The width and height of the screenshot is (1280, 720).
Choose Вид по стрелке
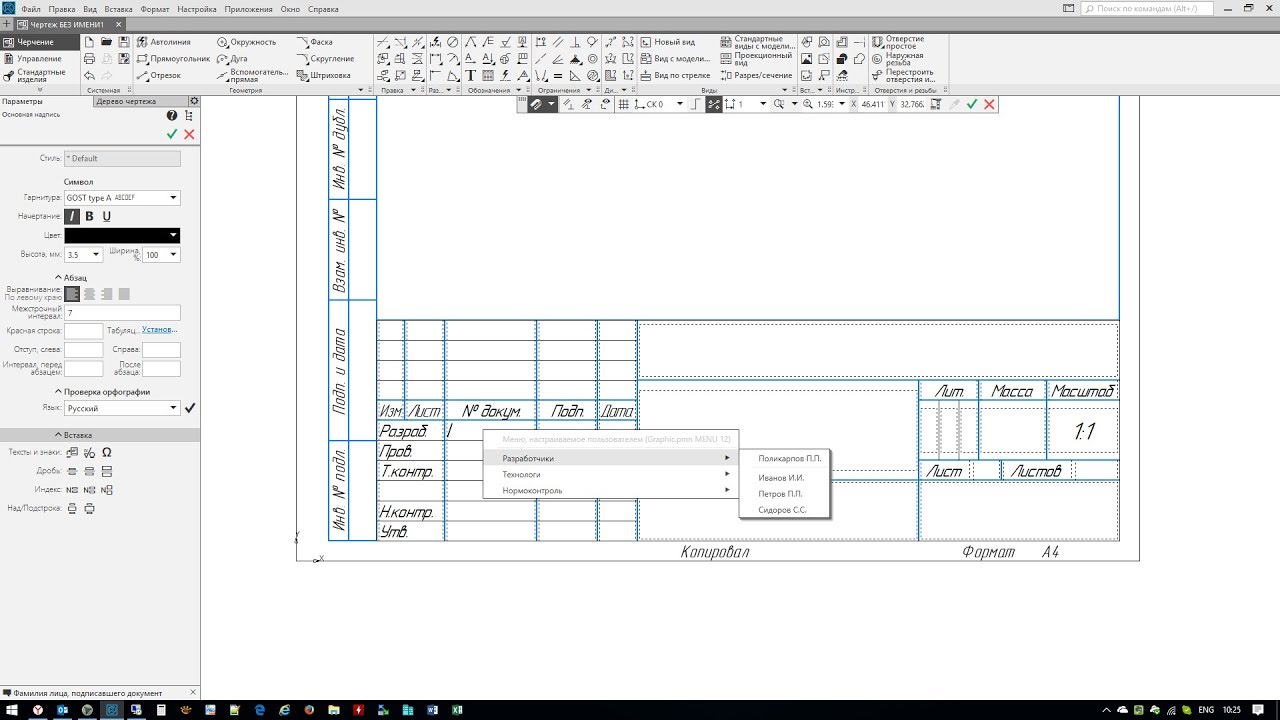point(674,75)
